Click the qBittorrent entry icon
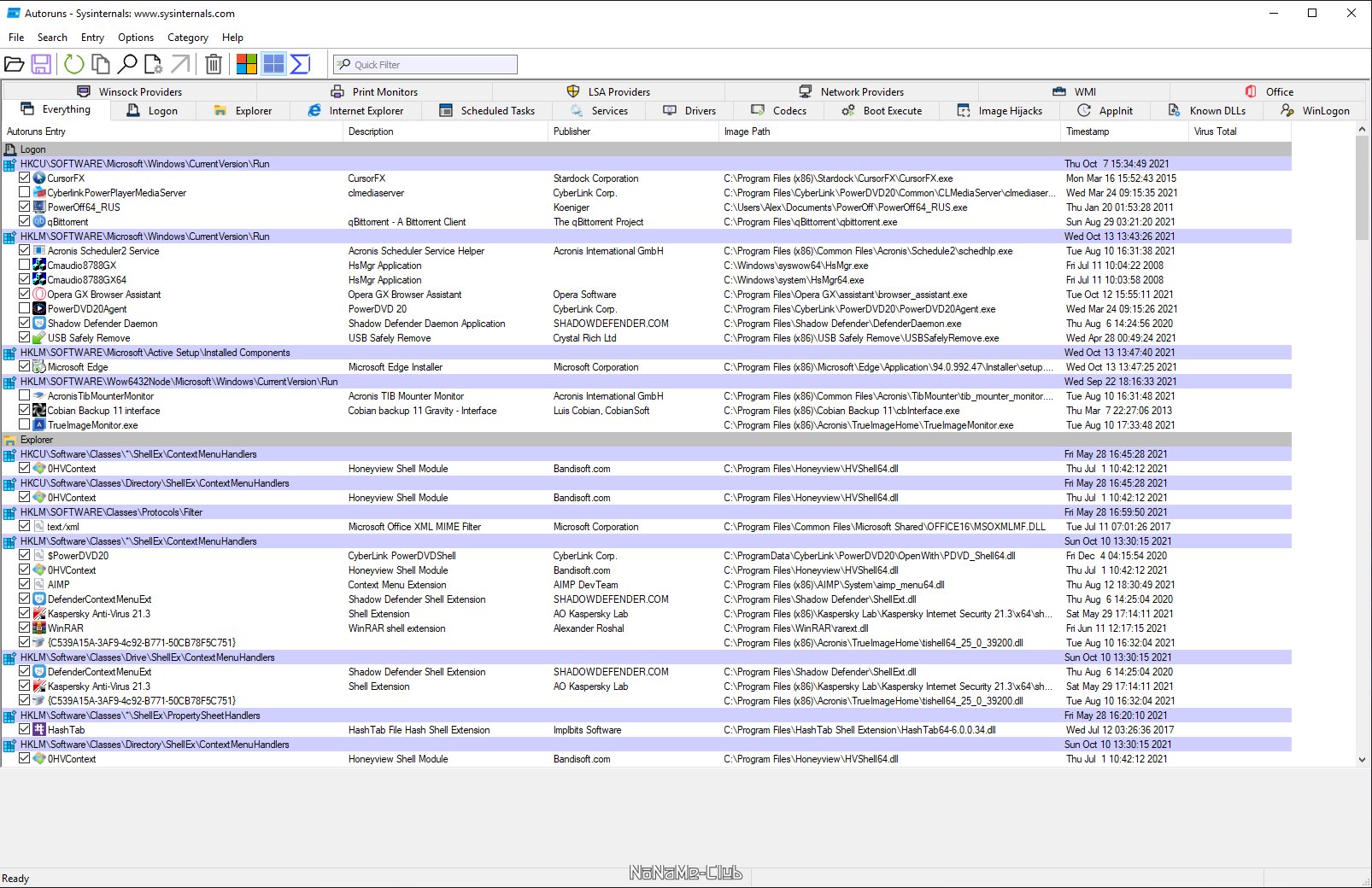Image resolution: width=1372 pixels, height=888 pixels. [39, 222]
